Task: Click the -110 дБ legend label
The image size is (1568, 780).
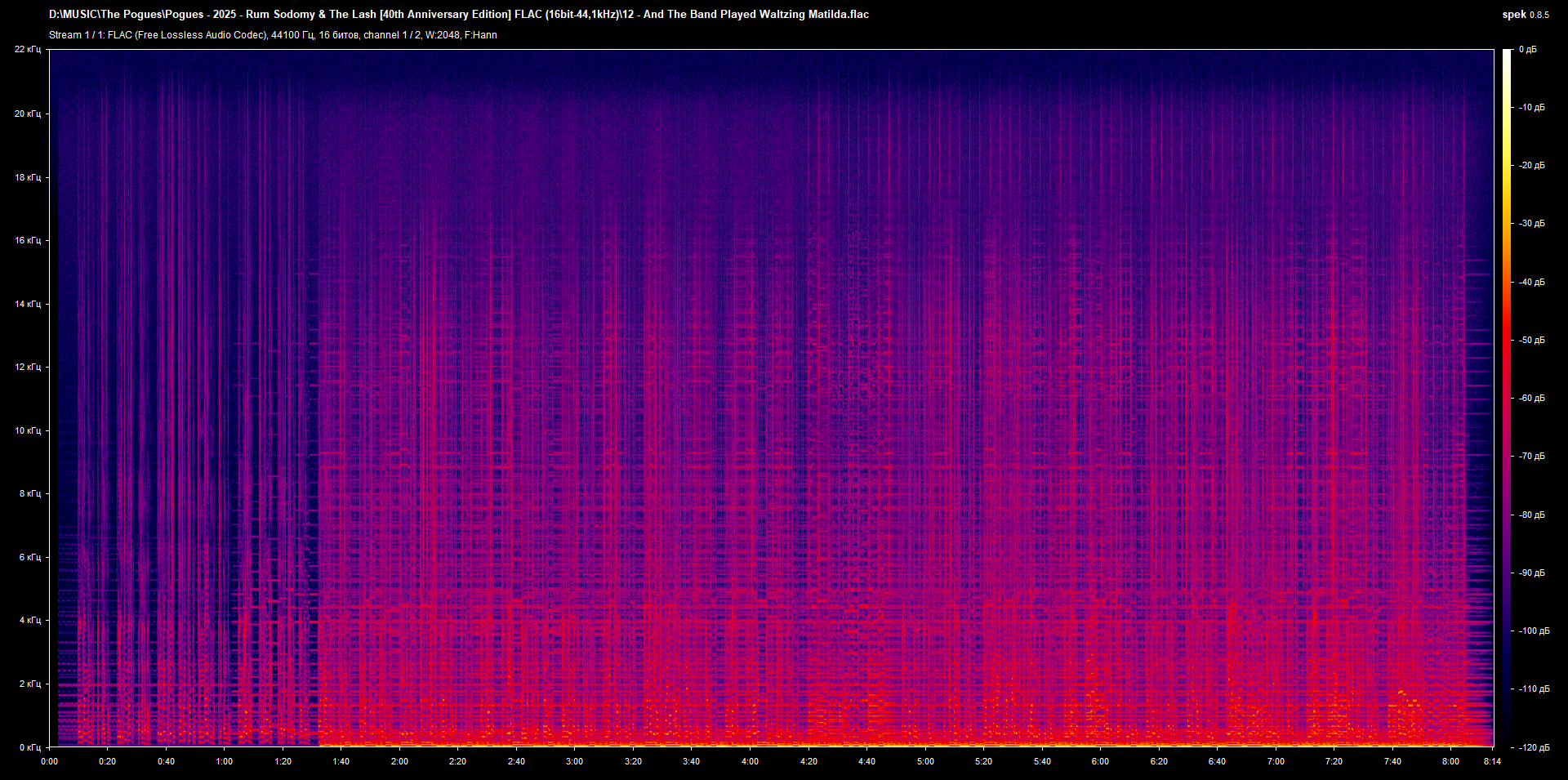Action: click(1534, 689)
